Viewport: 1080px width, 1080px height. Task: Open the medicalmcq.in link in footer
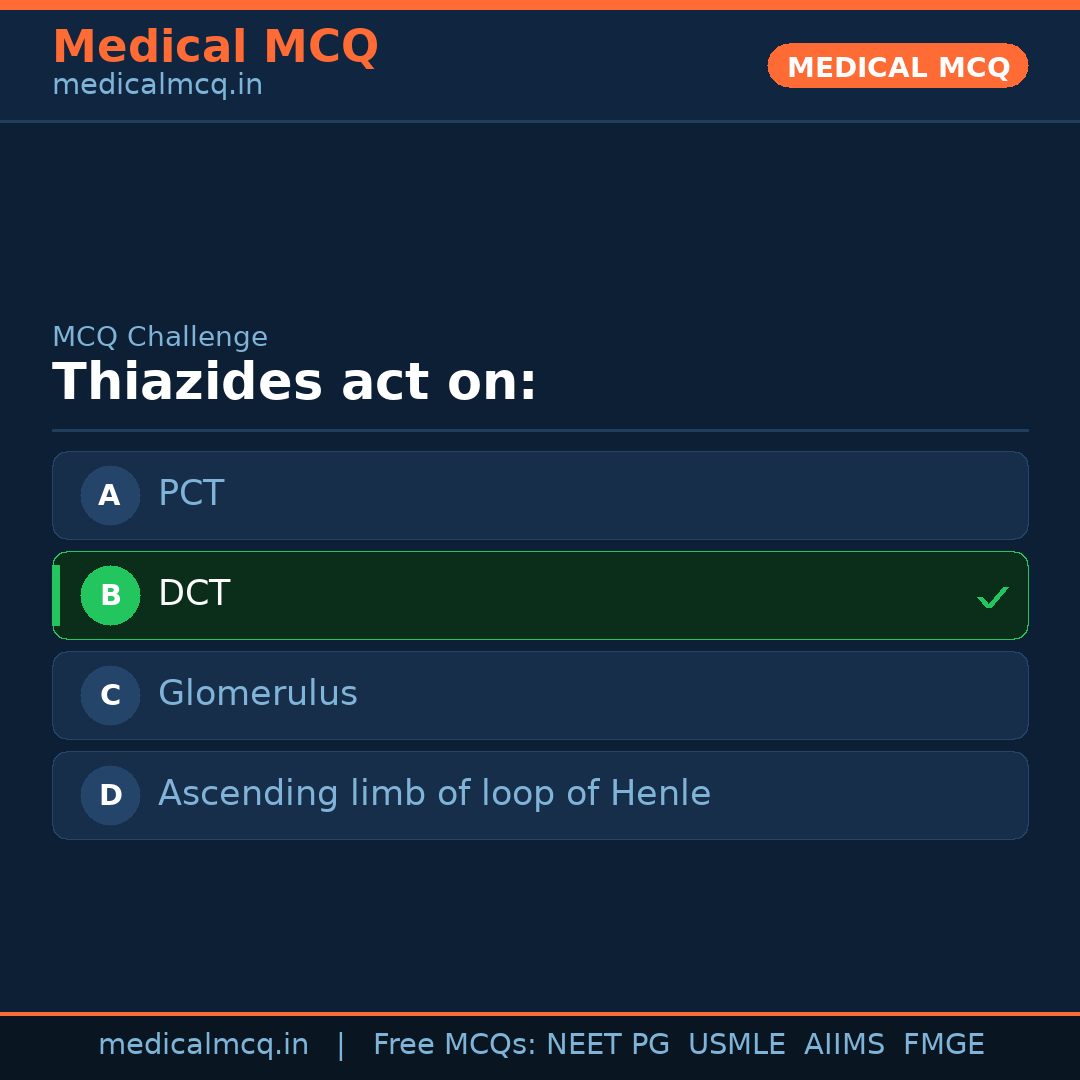(x=204, y=1043)
